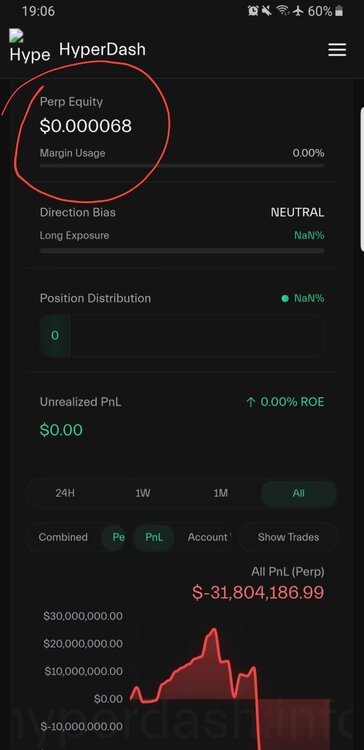This screenshot has height=750, width=364.
Task: Tap the green ROE up arrow
Action: [x=250, y=402]
